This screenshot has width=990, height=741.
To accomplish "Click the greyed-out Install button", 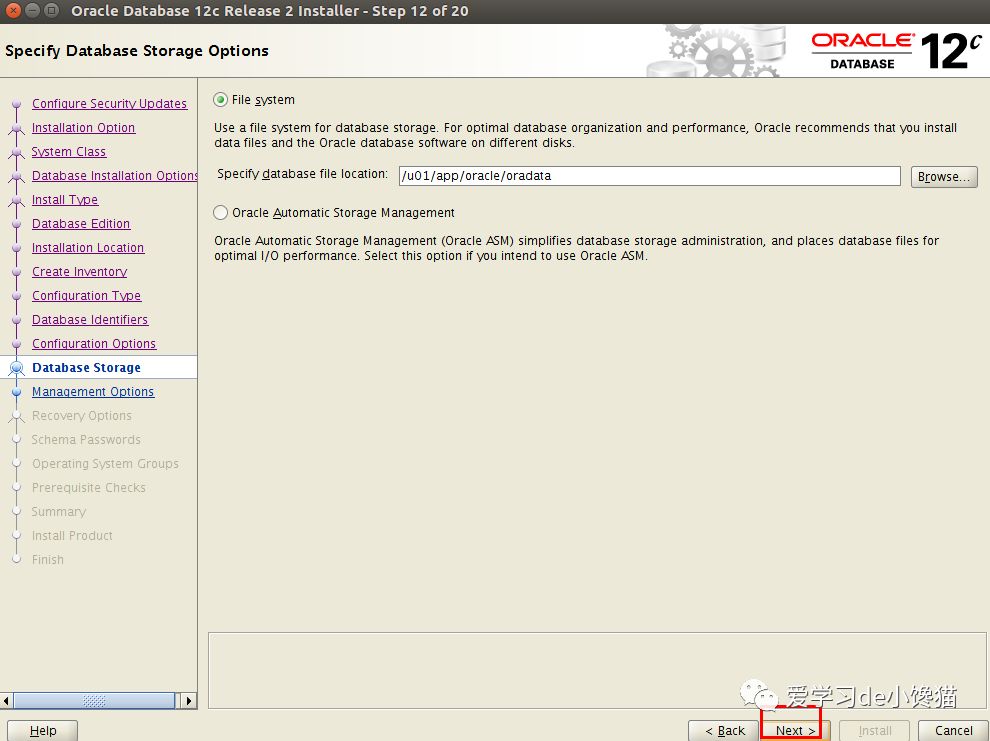I will [x=874, y=730].
